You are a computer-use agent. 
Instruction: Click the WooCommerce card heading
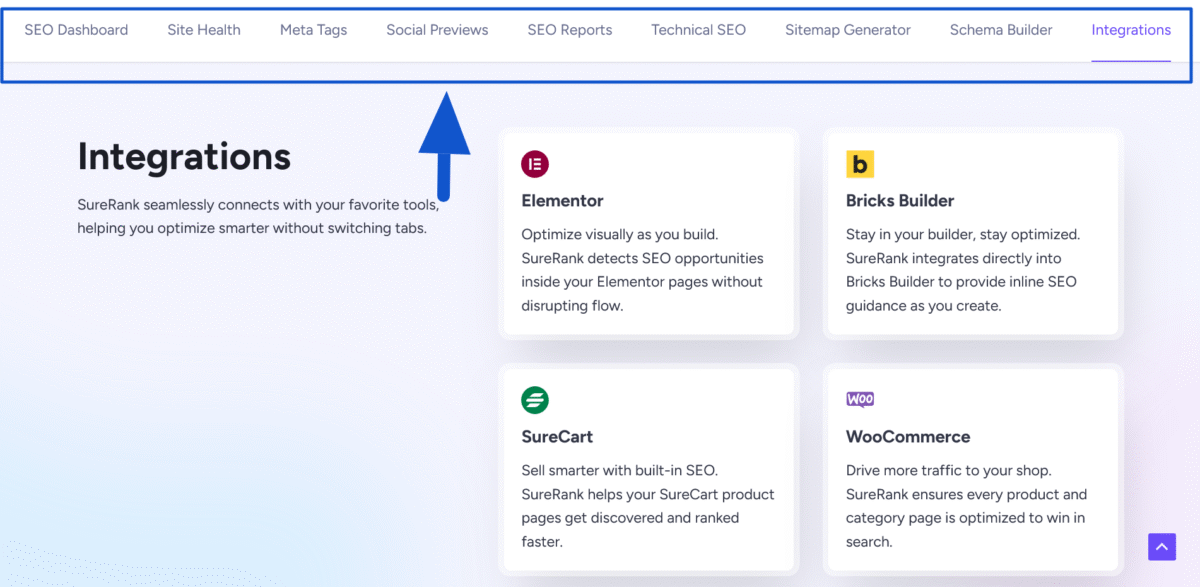(908, 436)
